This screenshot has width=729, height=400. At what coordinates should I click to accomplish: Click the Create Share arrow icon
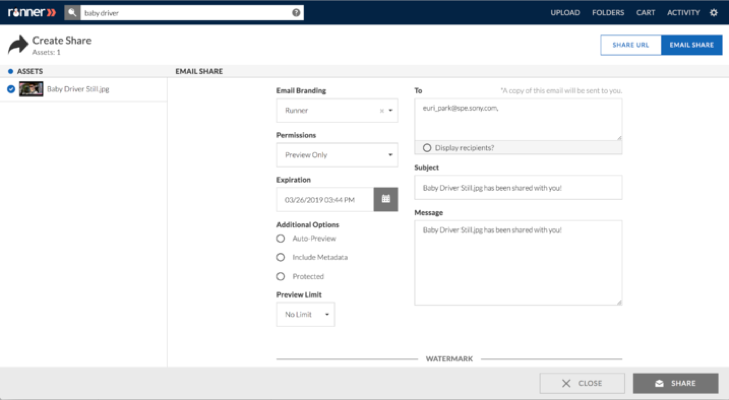pos(18,45)
